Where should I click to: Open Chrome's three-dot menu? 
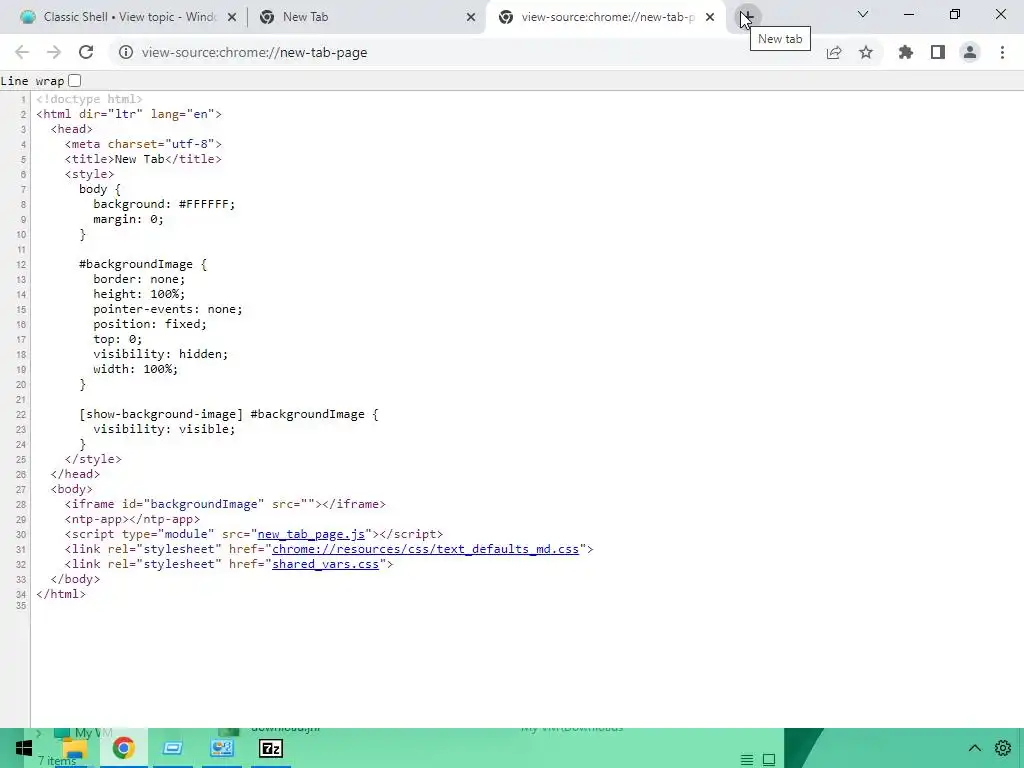click(1002, 52)
